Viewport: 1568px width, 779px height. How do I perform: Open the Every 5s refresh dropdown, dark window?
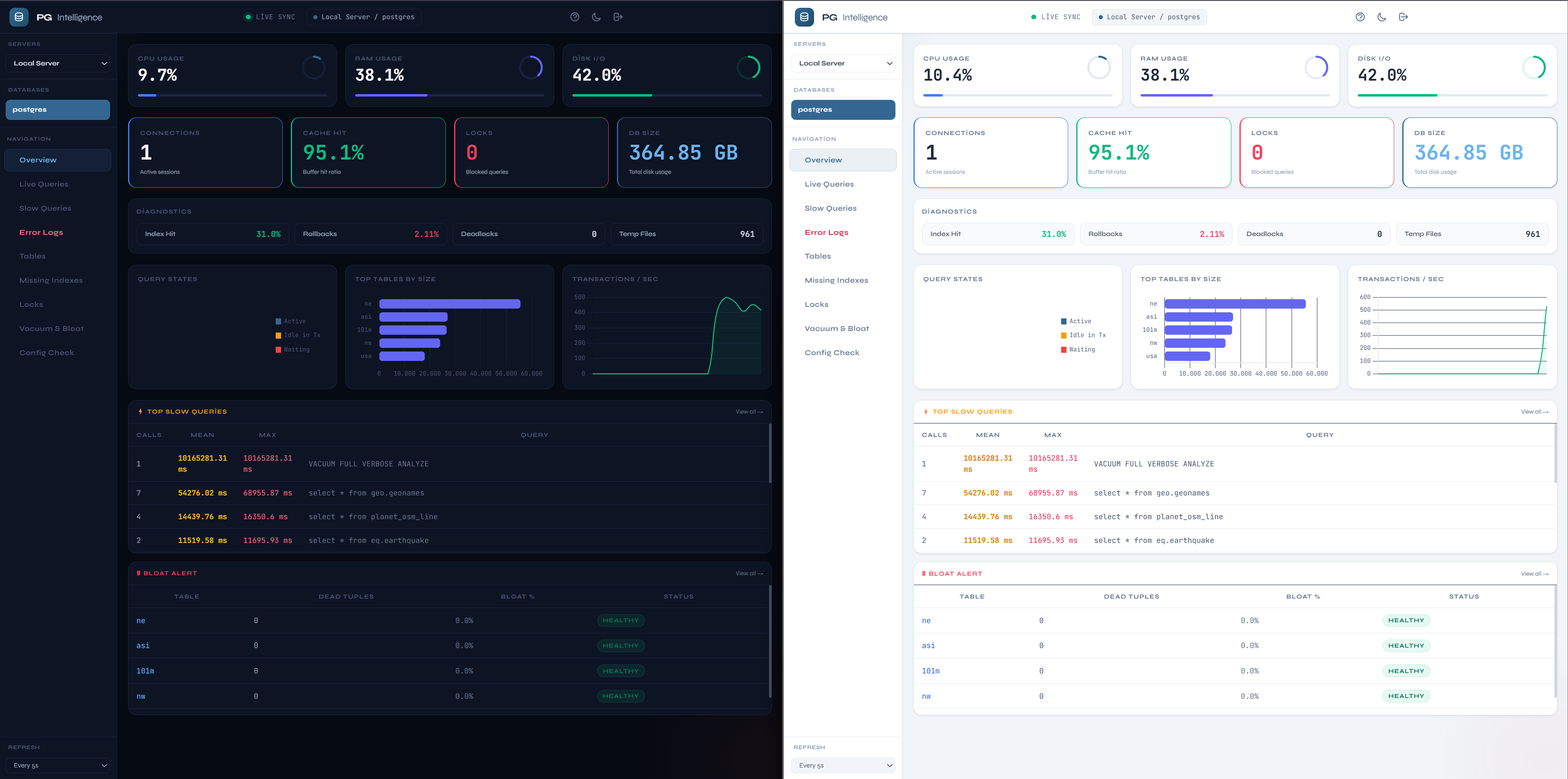pyautogui.click(x=58, y=765)
